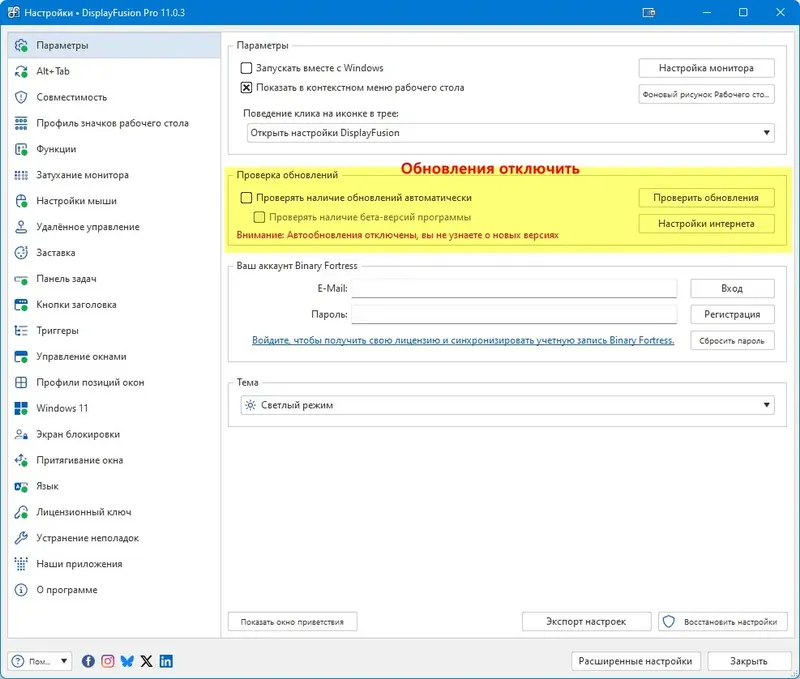Open the Тема dropdown menu
Image resolution: width=800 pixels, height=679 pixels.
coord(766,405)
